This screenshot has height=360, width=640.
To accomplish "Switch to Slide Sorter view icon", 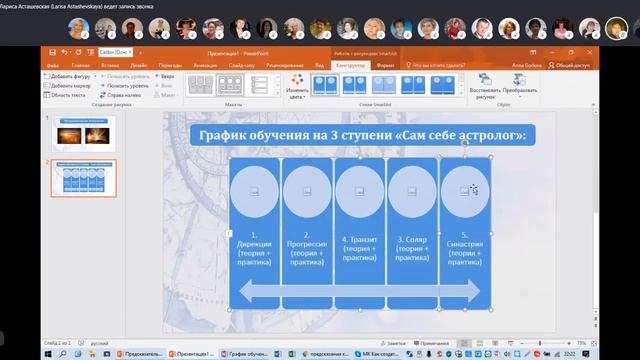I will (x=480, y=343).
